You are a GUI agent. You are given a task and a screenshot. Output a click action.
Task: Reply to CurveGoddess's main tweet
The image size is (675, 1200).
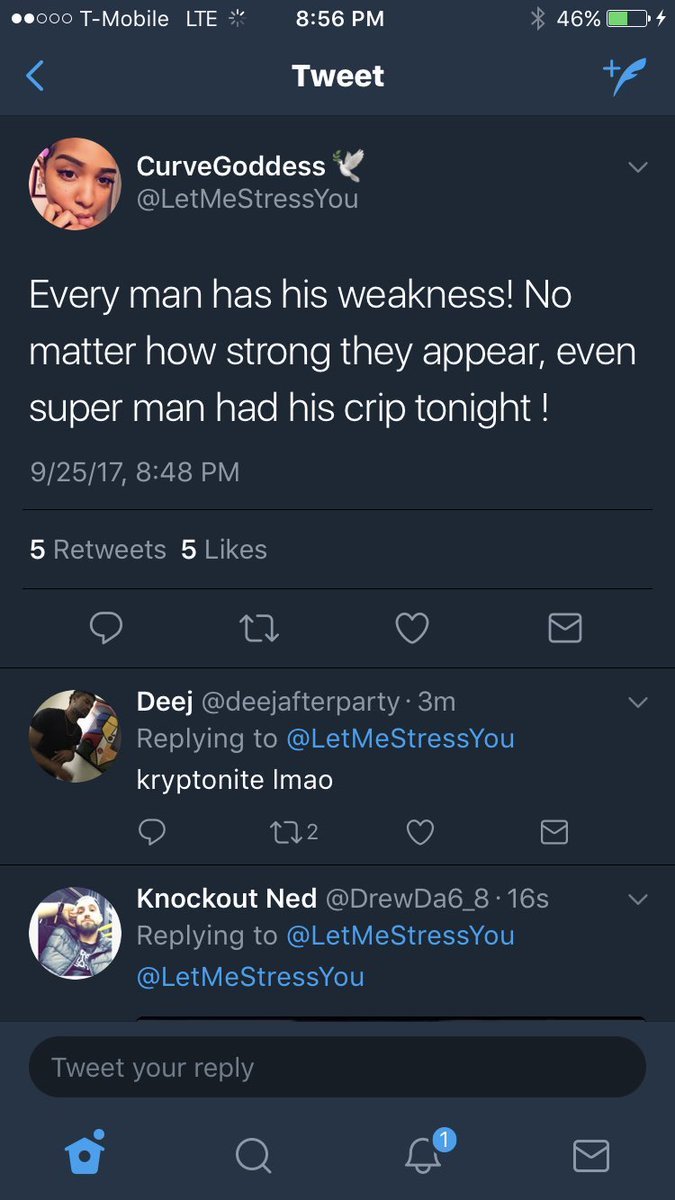(106, 627)
